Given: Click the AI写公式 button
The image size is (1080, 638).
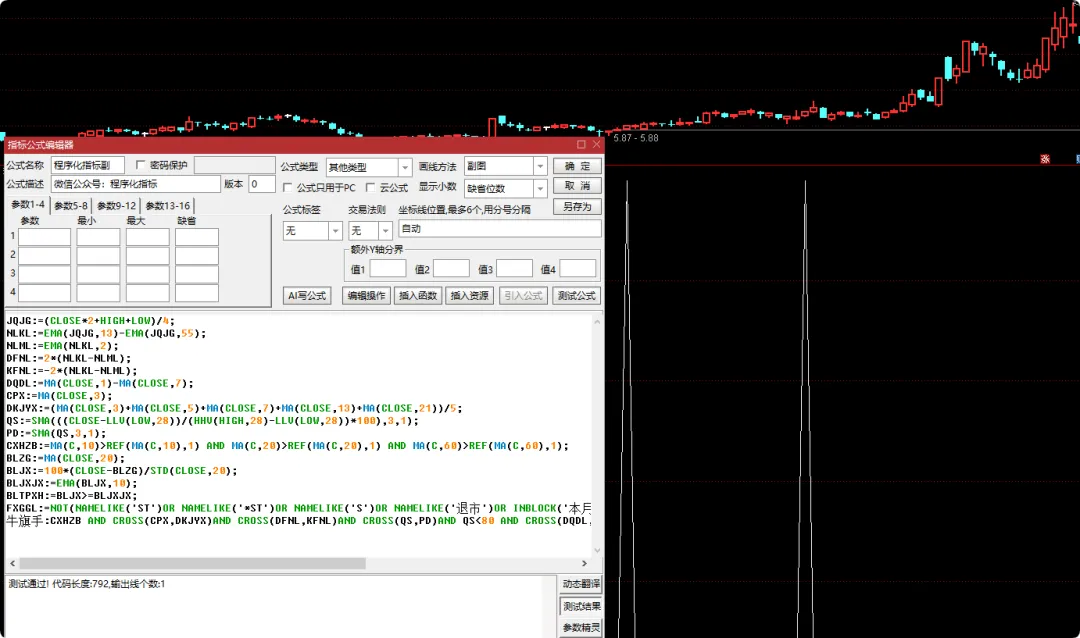Looking at the screenshot, I should tap(307, 296).
